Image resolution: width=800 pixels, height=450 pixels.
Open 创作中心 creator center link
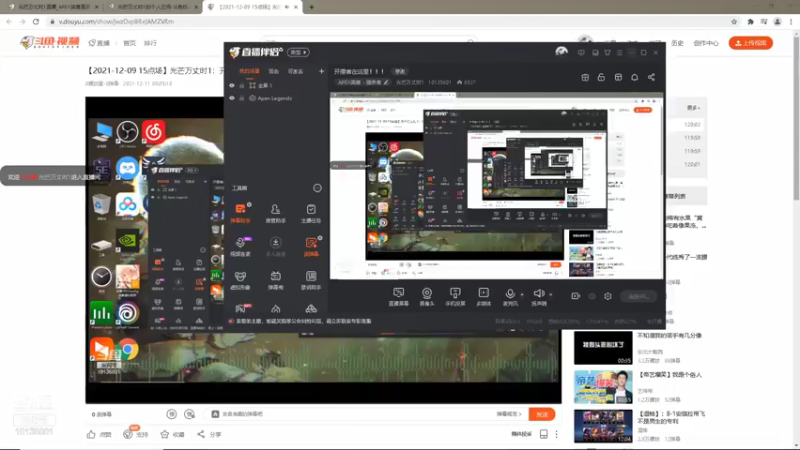coord(706,43)
